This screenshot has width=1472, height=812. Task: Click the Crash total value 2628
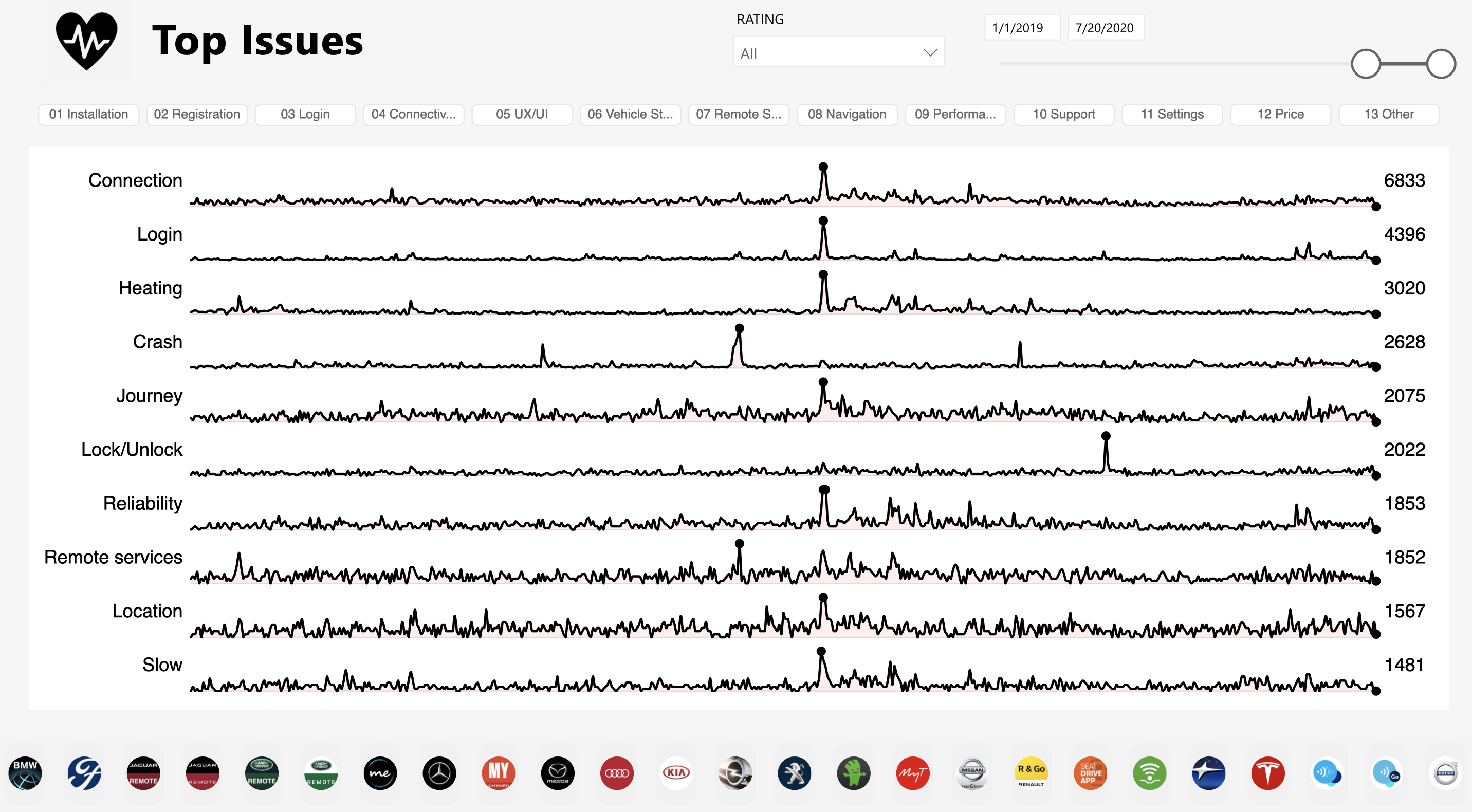(x=1405, y=342)
